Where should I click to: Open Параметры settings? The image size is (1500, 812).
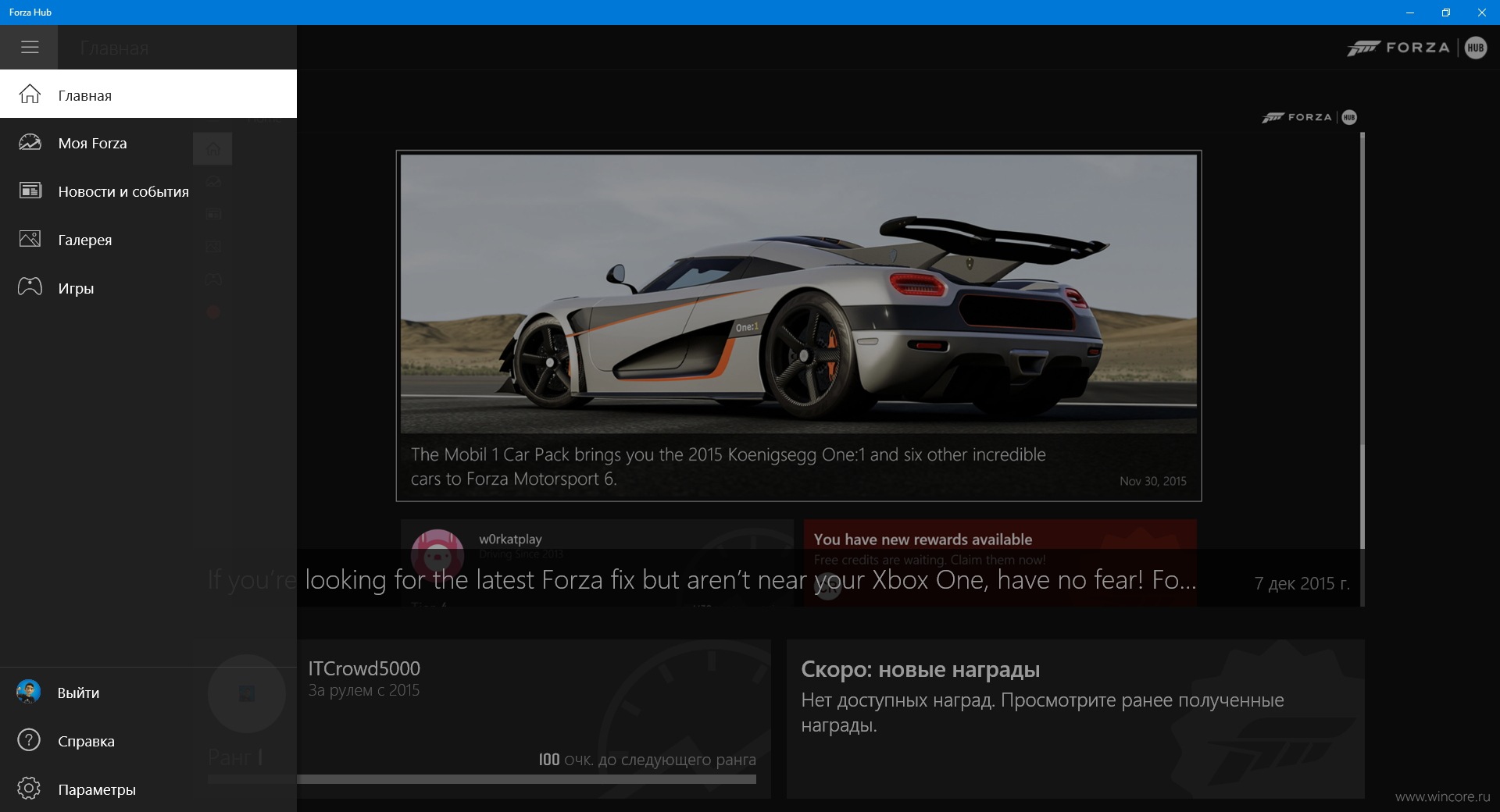[148, 789]
